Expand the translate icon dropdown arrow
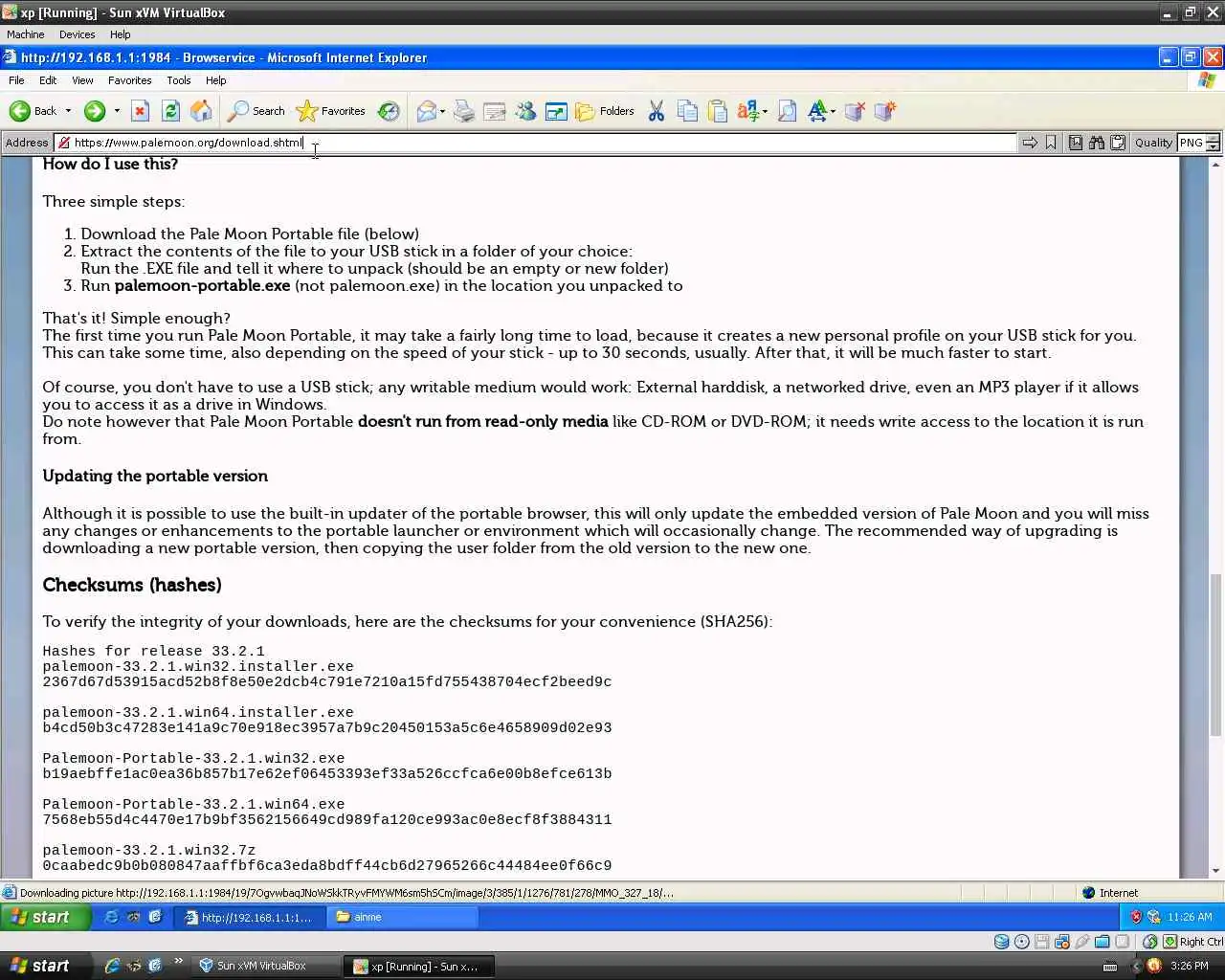The height and width of the screenshot is (980, 1225). (x=765, y=111)
